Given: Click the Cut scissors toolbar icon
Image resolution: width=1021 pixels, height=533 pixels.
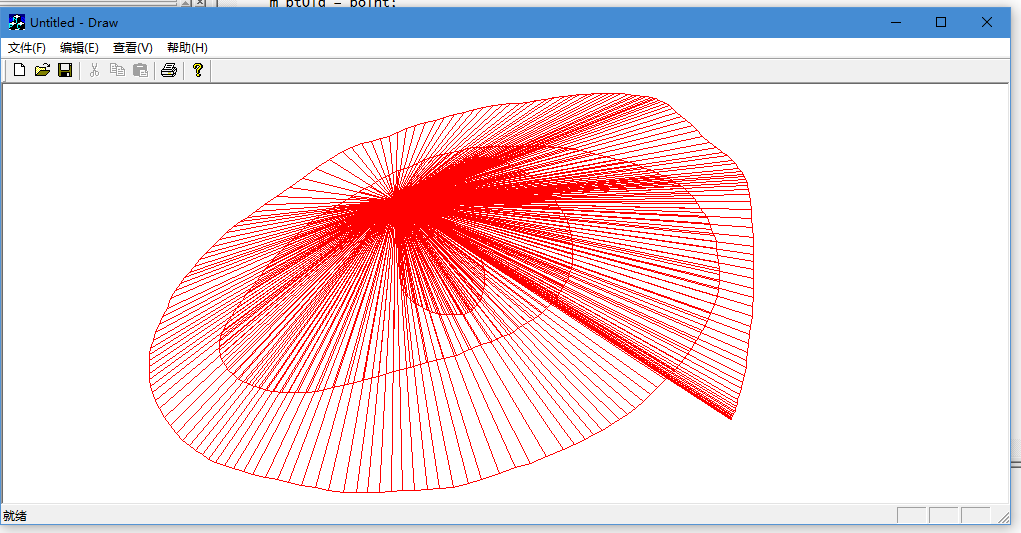Looking at the screenshot, I should click(x=94, y=70).
